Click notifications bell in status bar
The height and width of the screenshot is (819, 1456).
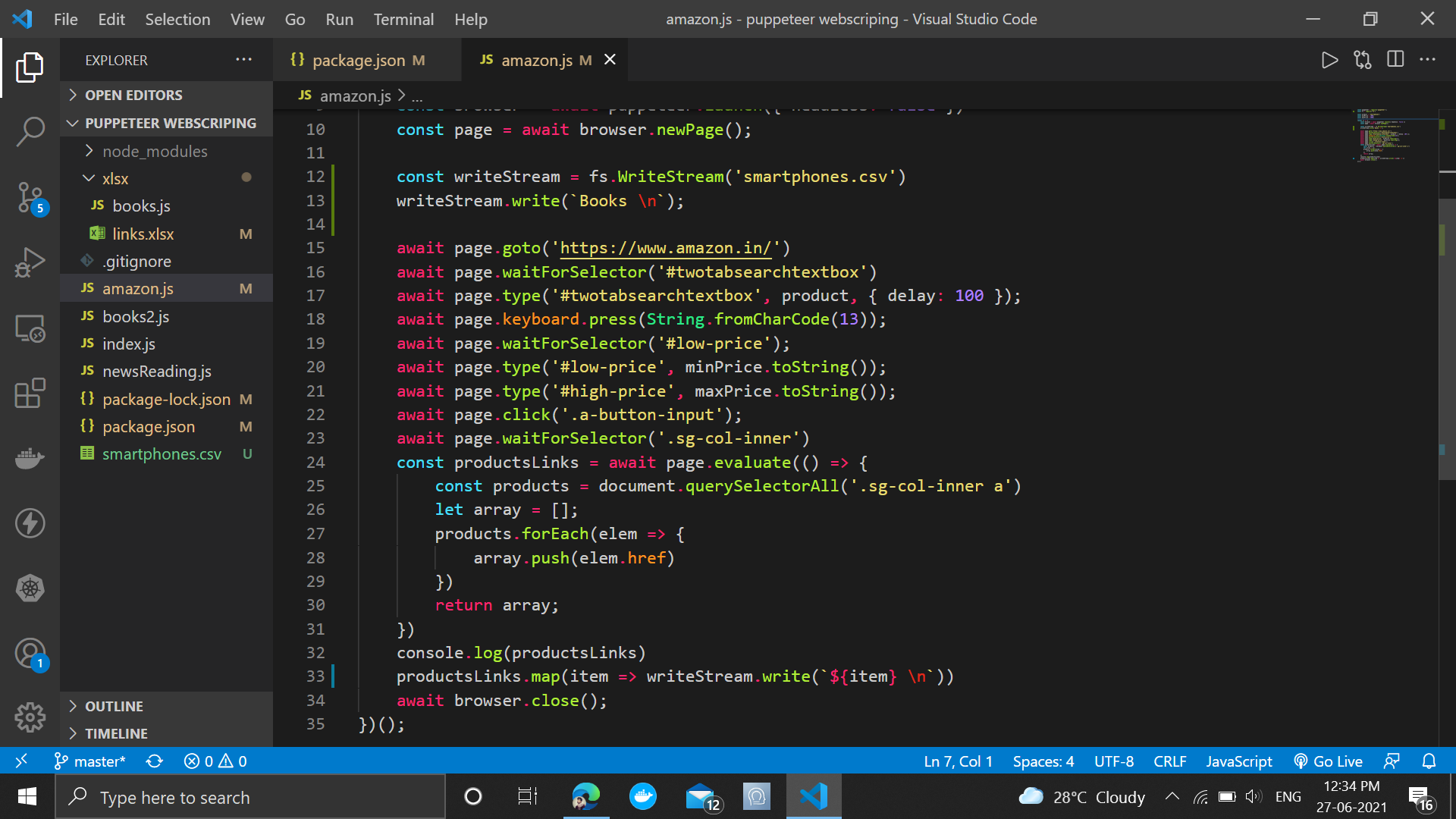(1429, 761)
